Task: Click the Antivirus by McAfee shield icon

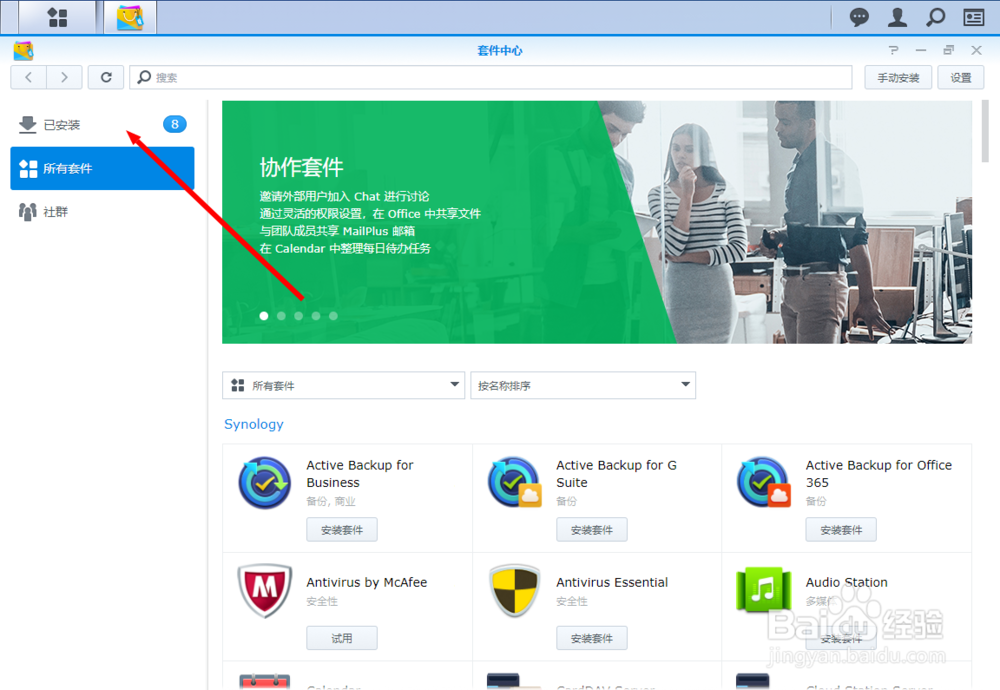Action: pyautogui.click(x=264, y=590)
